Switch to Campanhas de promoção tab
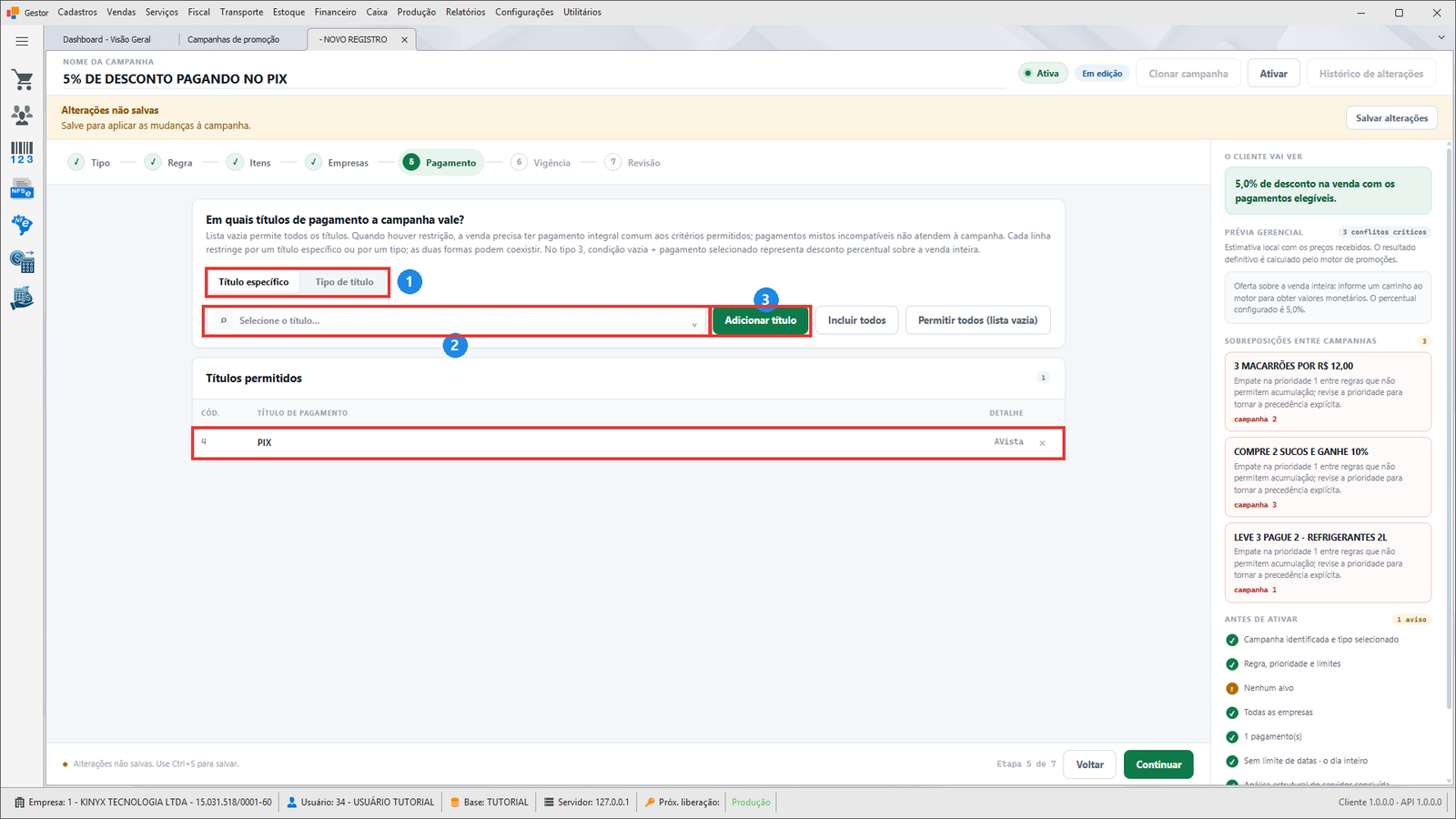1456x819 pixels. [x=234, y=40]
